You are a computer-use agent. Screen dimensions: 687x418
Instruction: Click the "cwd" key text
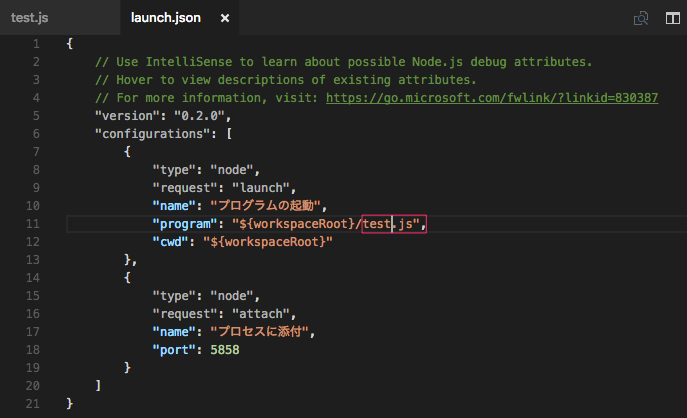coord(170,242)
